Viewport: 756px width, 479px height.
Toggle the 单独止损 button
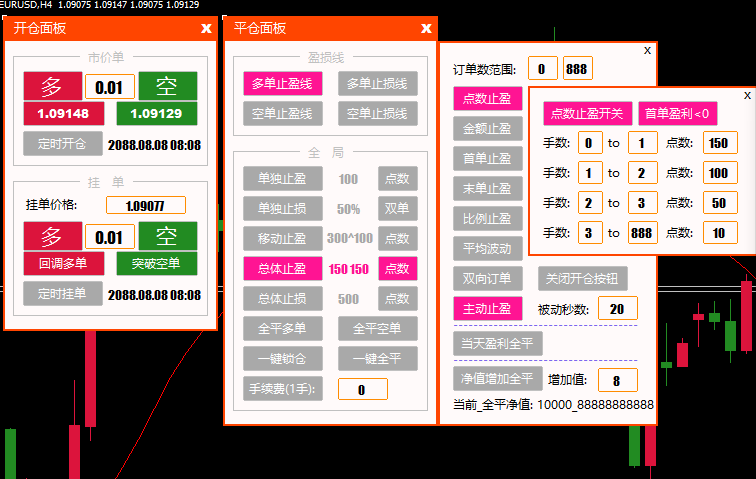tap(283, 208)
